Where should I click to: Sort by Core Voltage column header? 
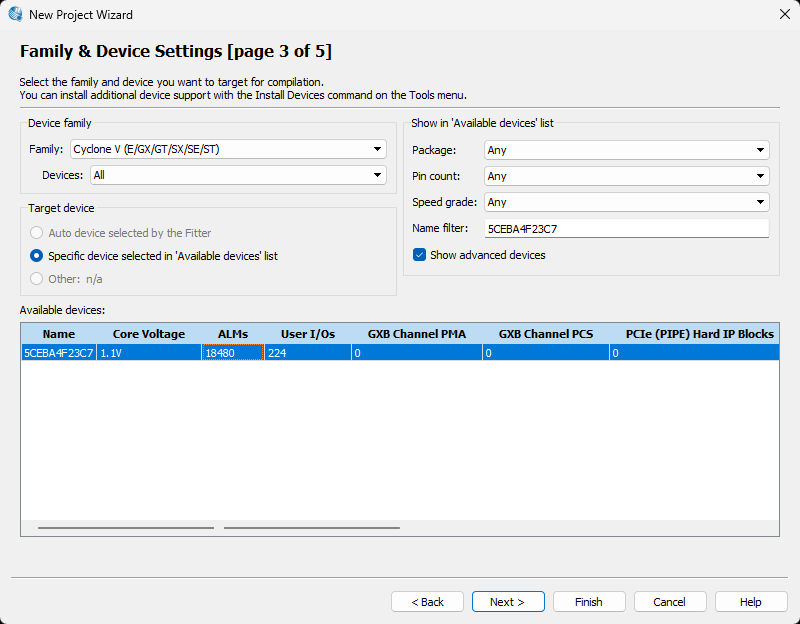pos(149,334)
